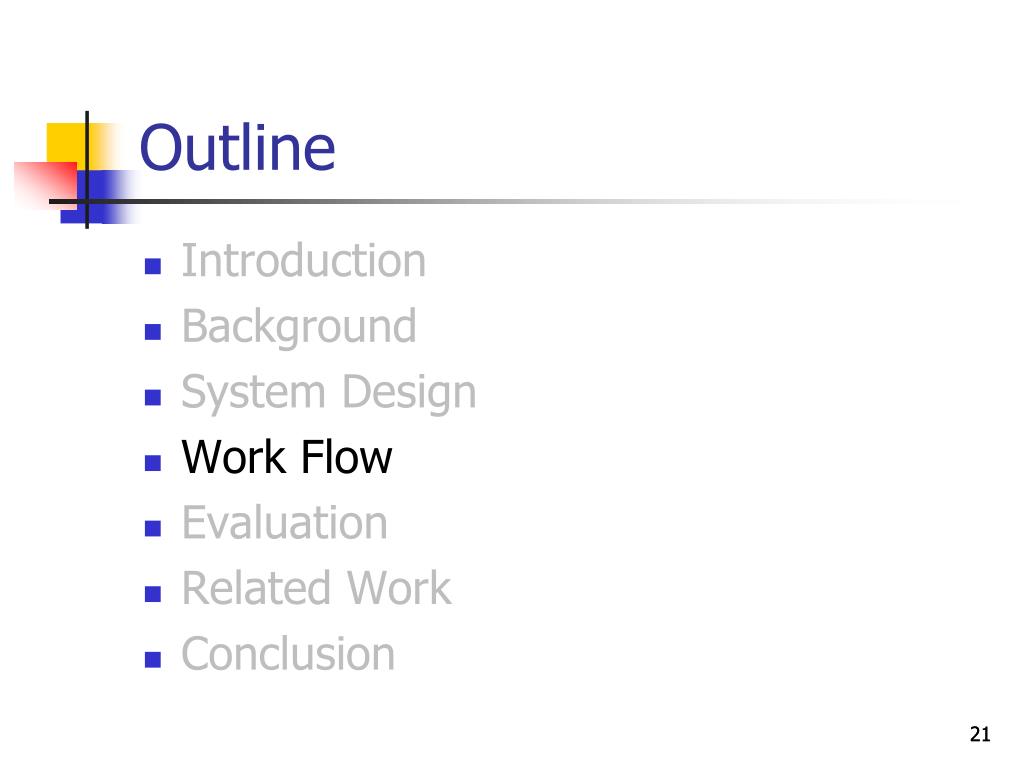Select the Background bullet text
1024x768 pixels.
click(299, 327)
